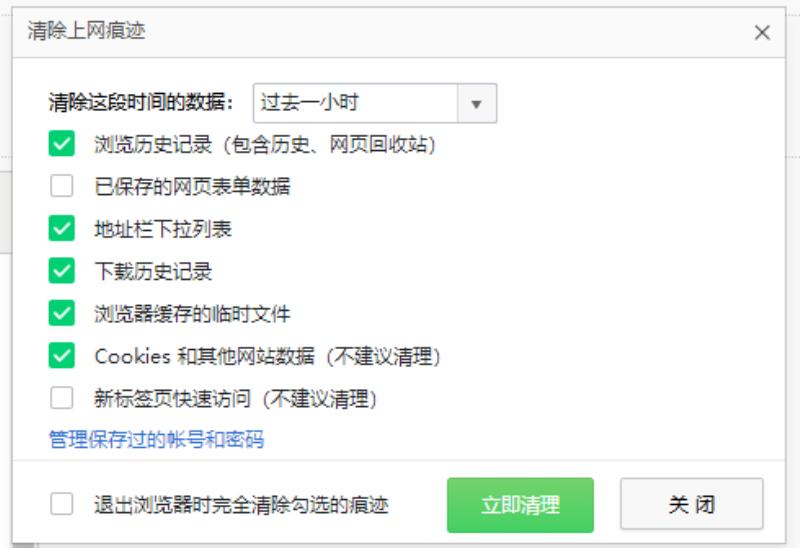Screen dimensions: 800x548
Task: Expand the time range dropdown arrow
Action: tap(477, 104)
